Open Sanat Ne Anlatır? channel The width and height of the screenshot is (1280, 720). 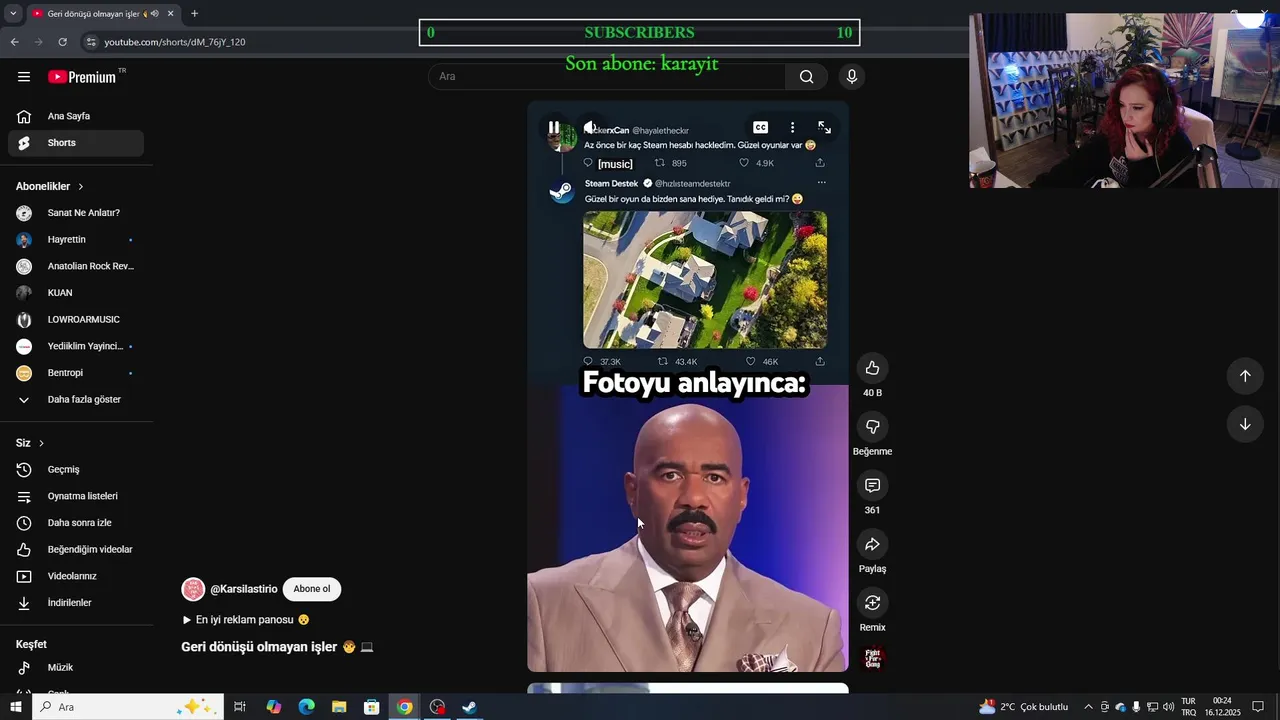coord(76,213)
